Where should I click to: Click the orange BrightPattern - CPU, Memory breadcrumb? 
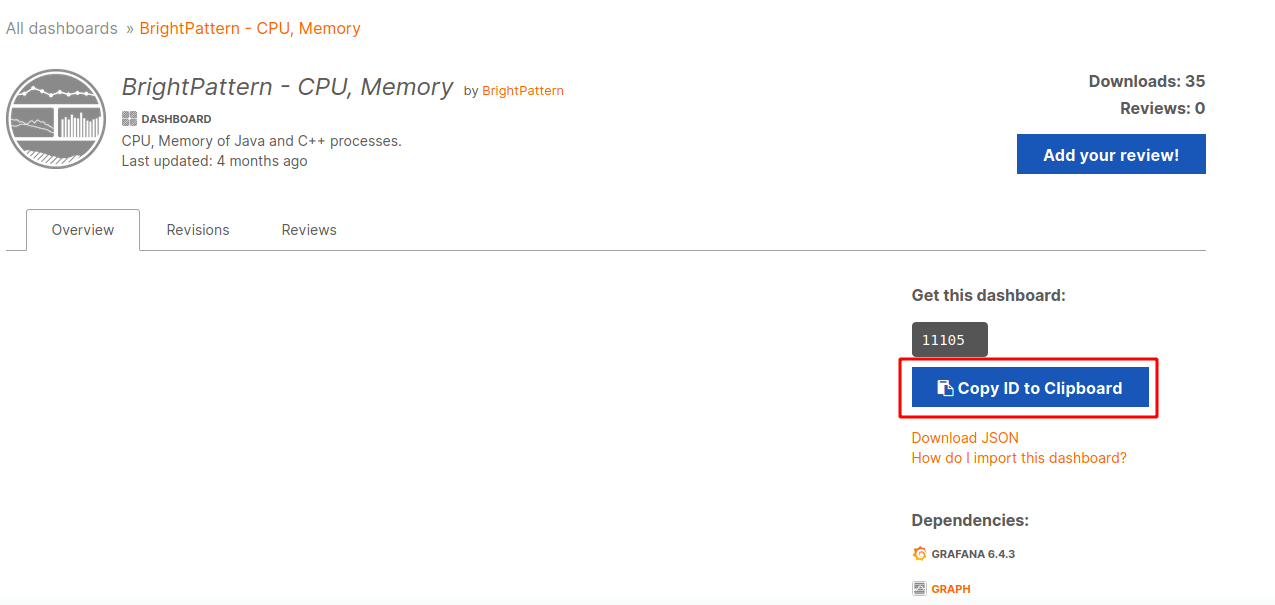tap(250, 28)
